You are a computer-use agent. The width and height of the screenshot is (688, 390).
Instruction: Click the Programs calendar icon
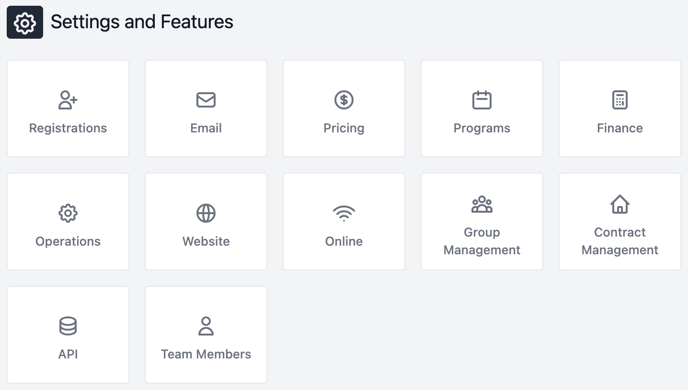click(482, 100)
